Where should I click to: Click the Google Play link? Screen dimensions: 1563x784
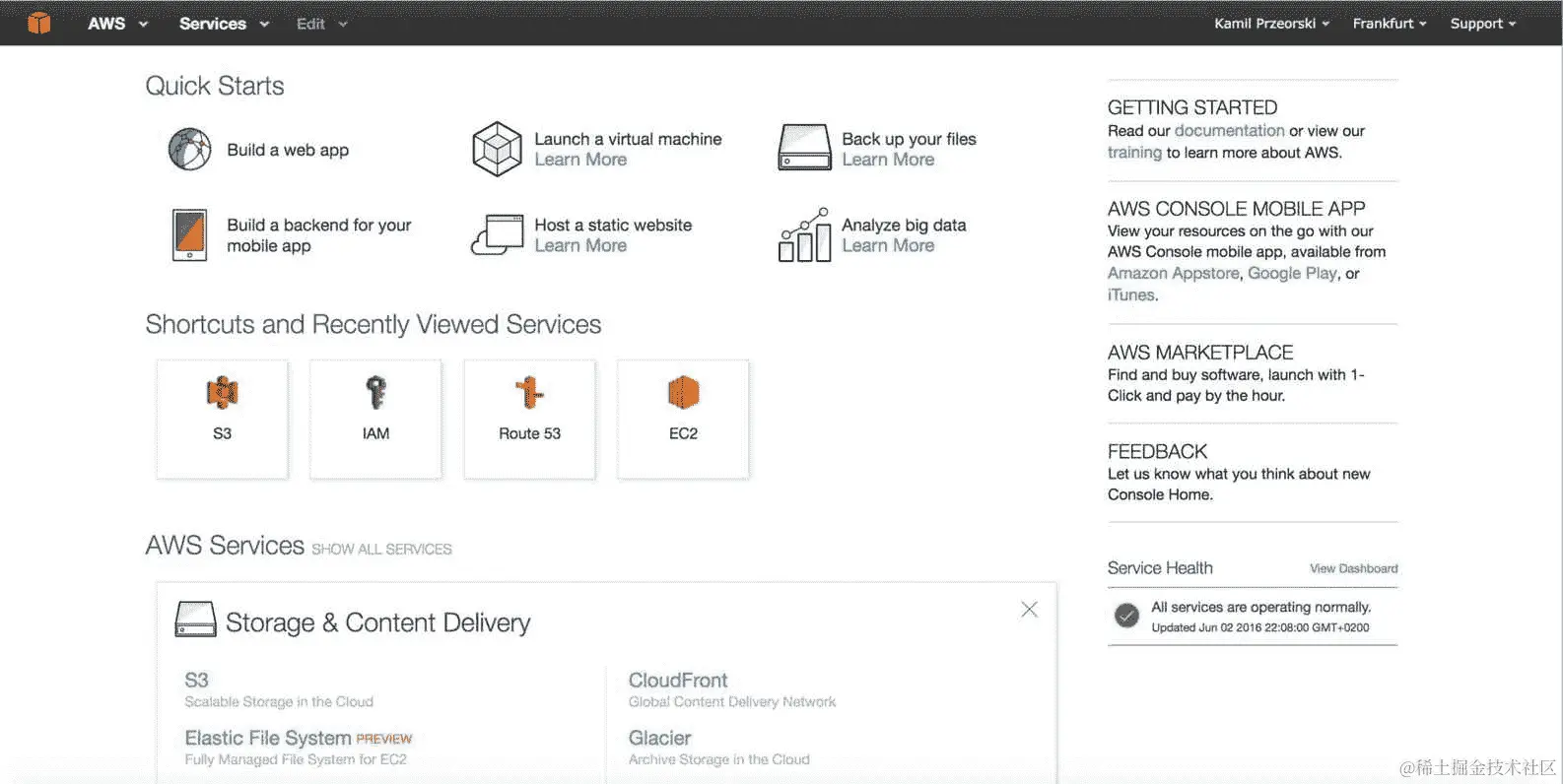coord(1292,273)
